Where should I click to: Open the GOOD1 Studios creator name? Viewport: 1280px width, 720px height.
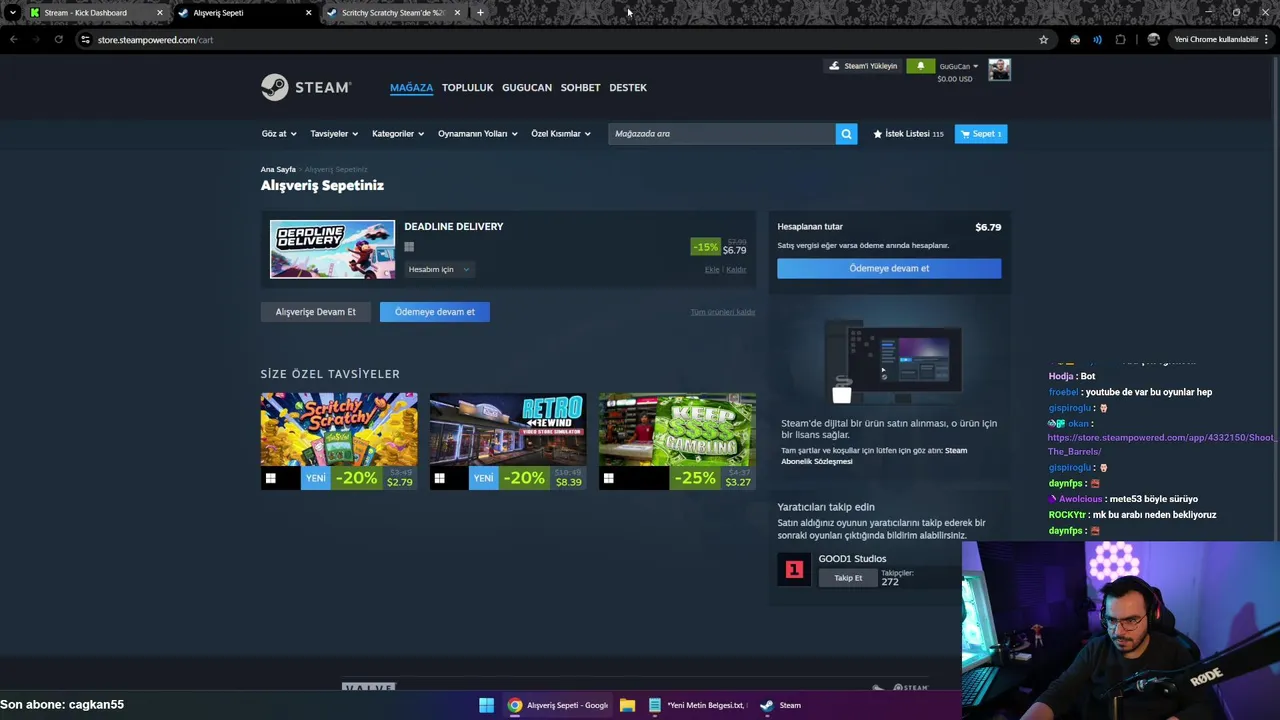(852, 559)
